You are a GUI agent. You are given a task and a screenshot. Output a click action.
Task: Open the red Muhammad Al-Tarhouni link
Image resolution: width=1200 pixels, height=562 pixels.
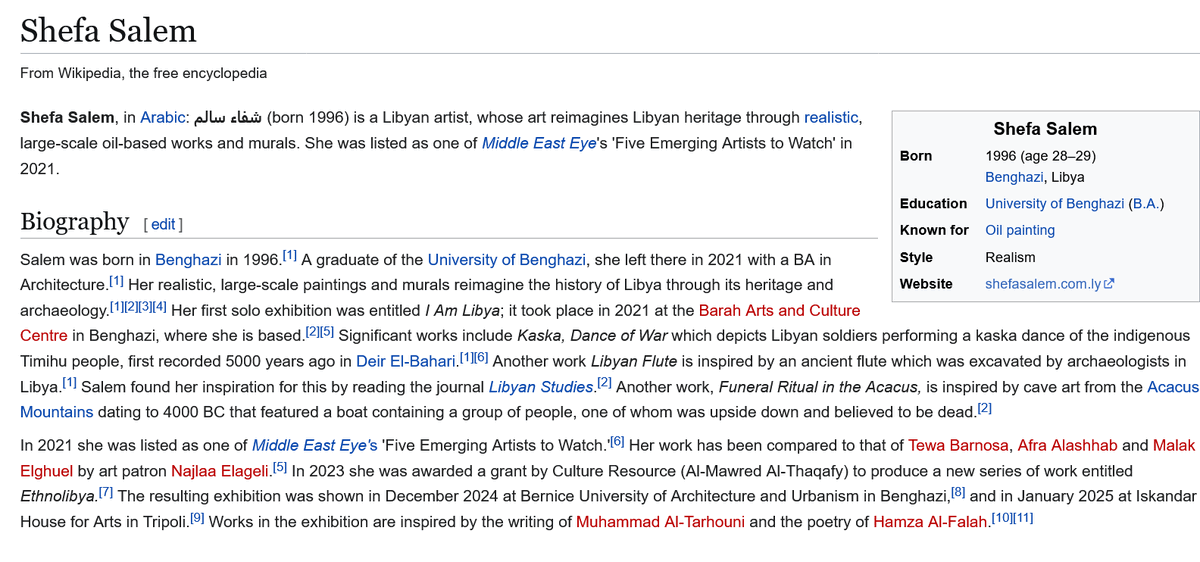(x=660, y=521)
